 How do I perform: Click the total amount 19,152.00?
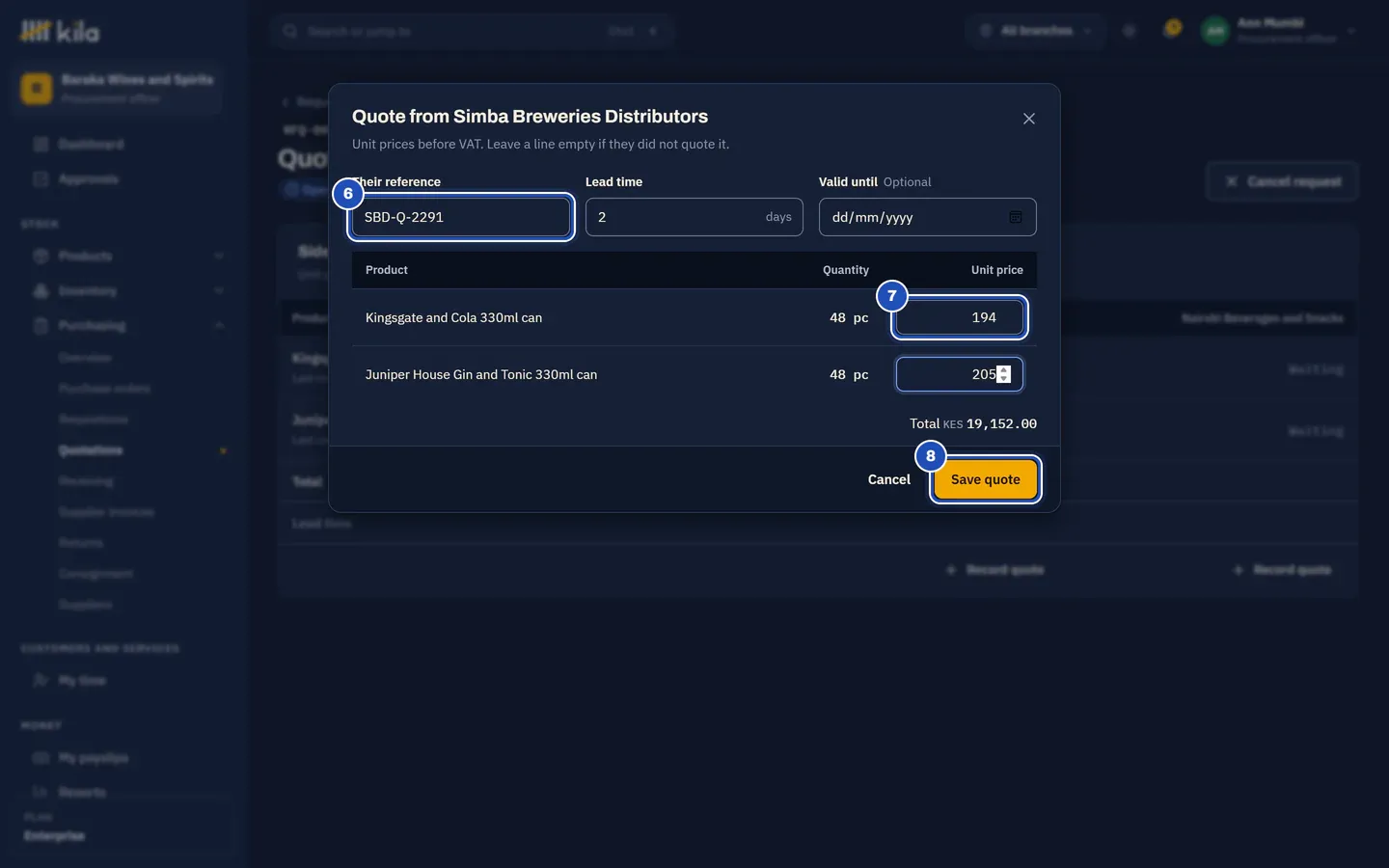1001,423
